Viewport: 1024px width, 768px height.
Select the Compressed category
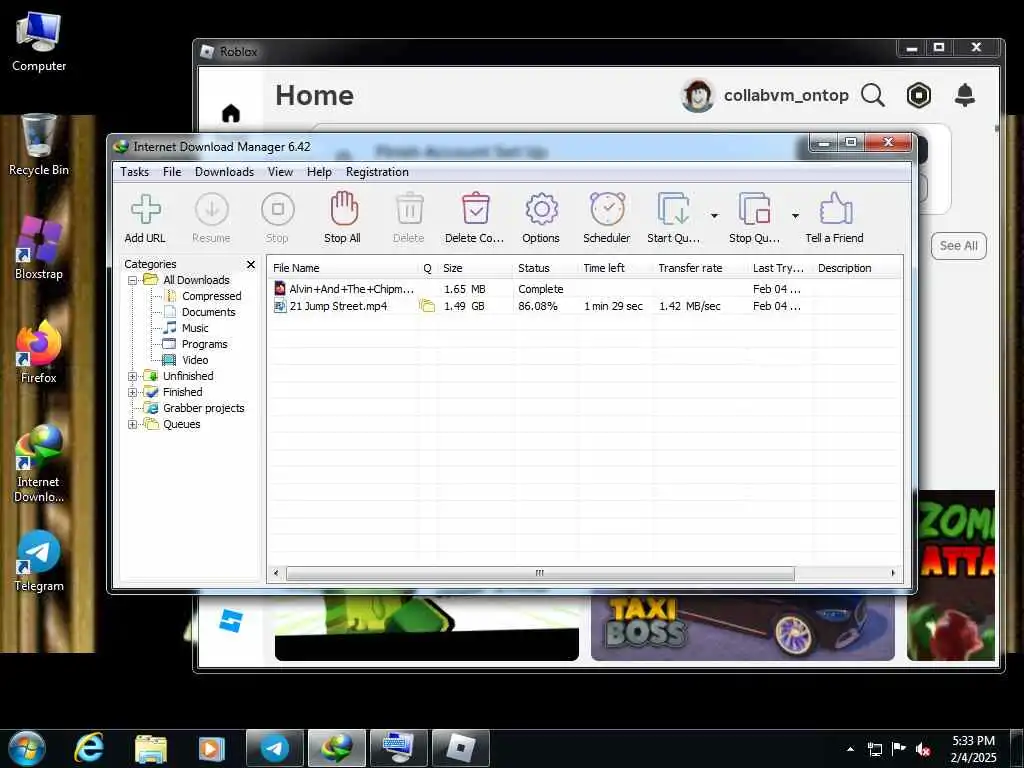click(x=211, y=296)
